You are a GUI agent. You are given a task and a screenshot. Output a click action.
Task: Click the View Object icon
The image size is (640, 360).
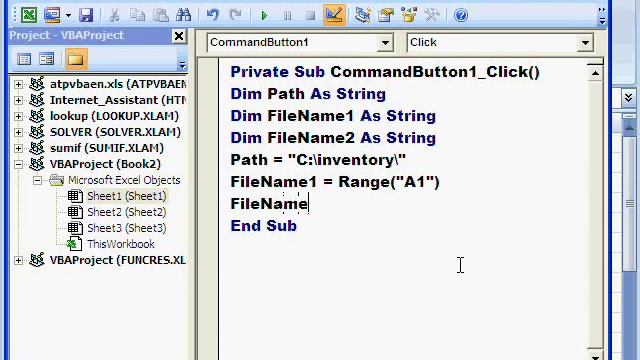point(47,59)
